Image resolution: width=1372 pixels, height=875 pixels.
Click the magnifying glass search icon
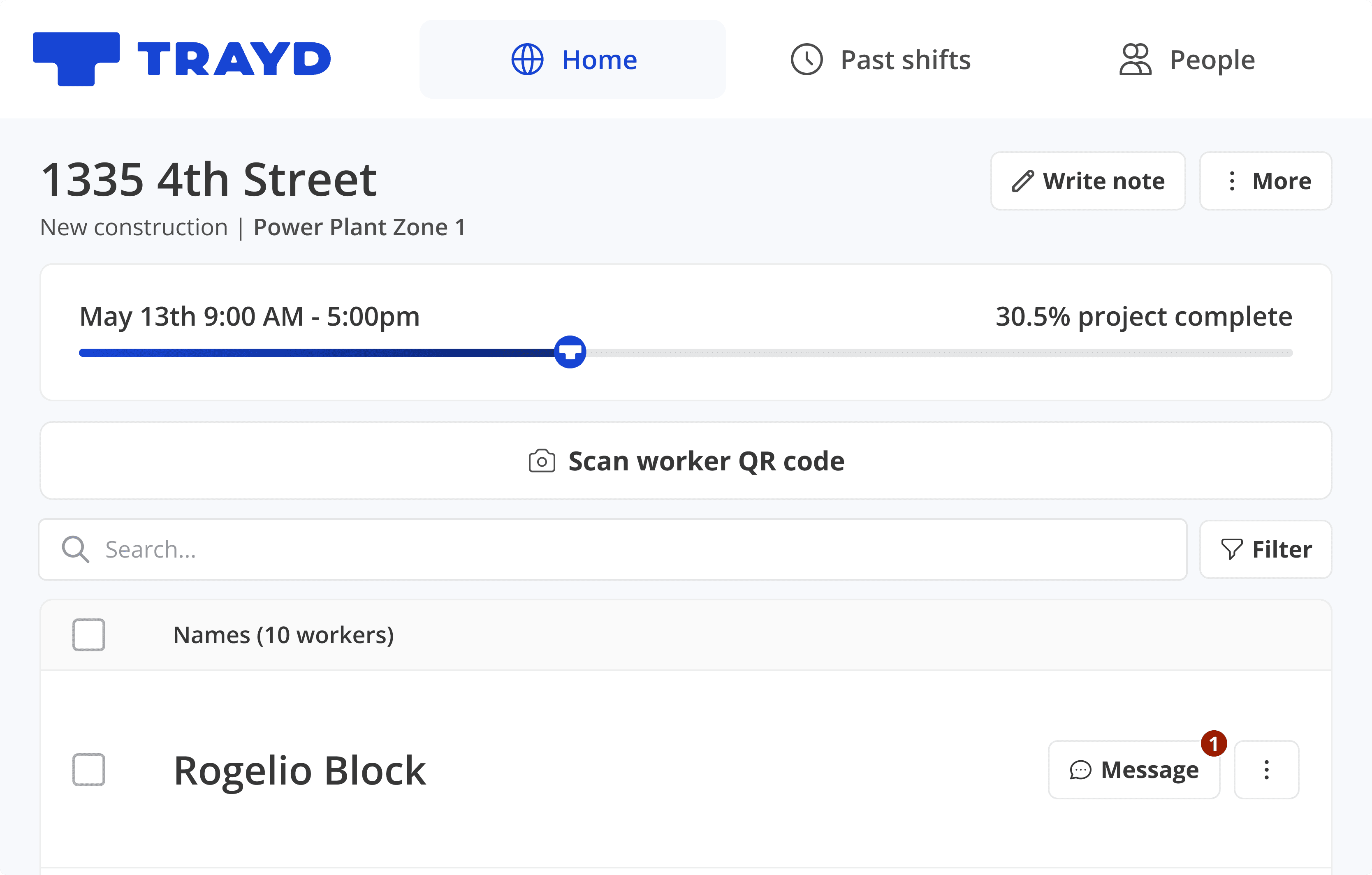coord(75,550)
